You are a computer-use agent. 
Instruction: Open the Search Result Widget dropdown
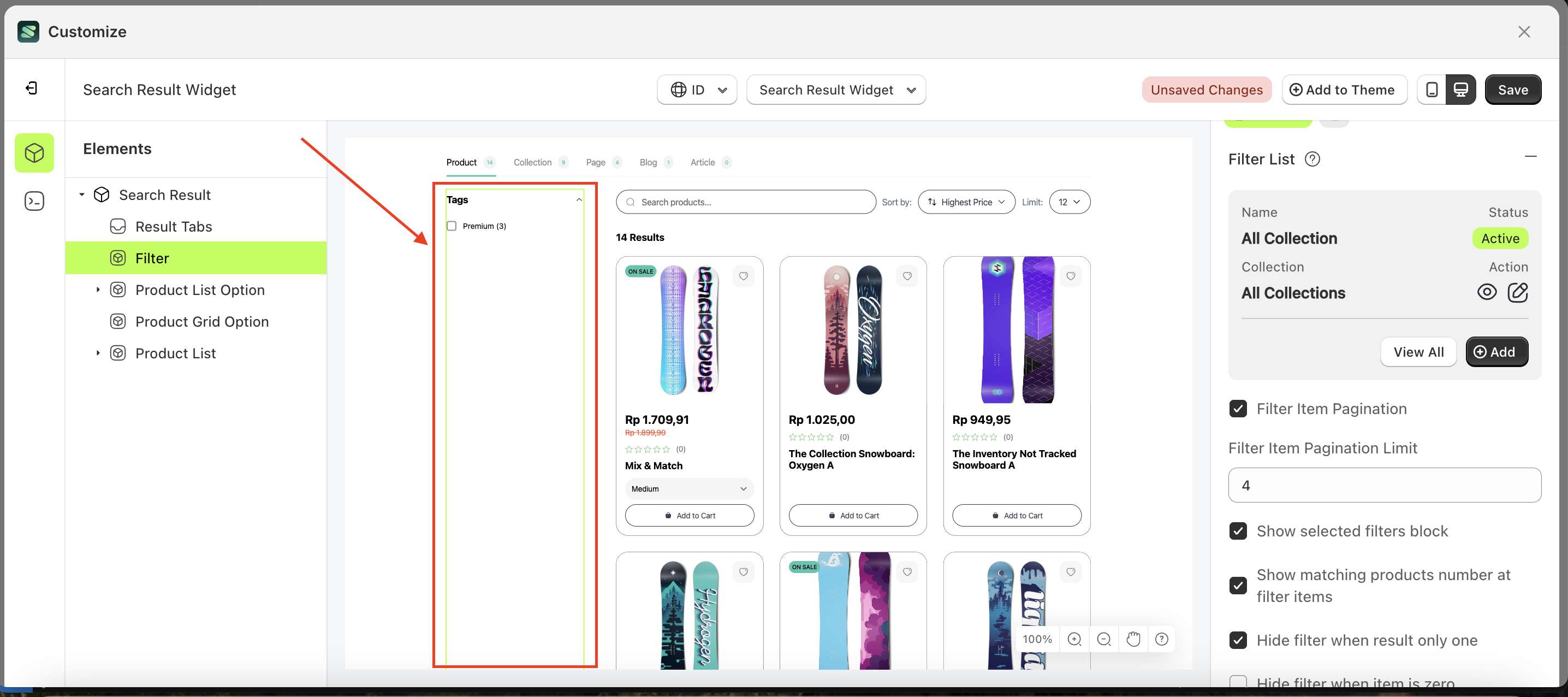(x=836, y=90)
